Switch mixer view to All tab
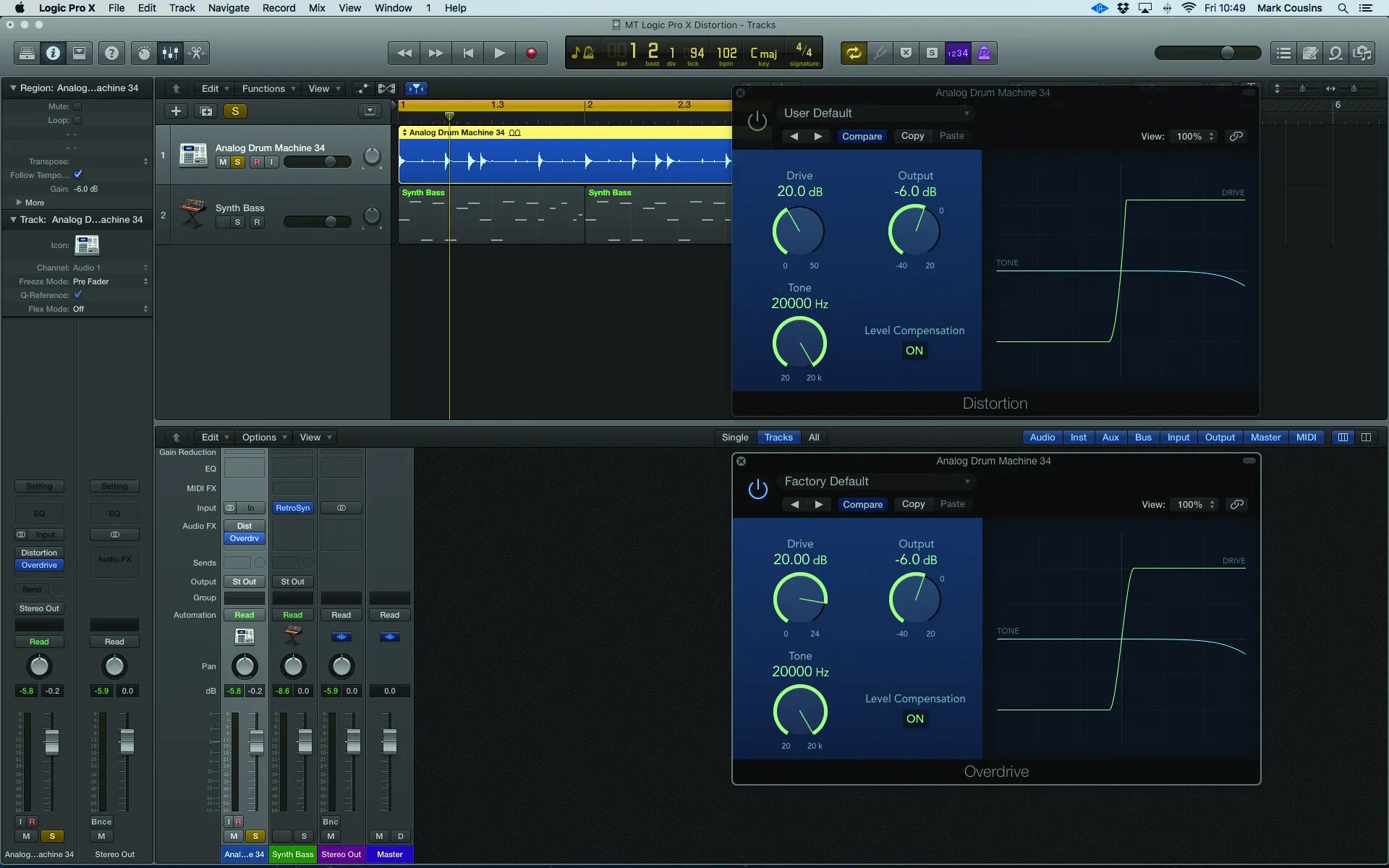 [x=814, y=437]
